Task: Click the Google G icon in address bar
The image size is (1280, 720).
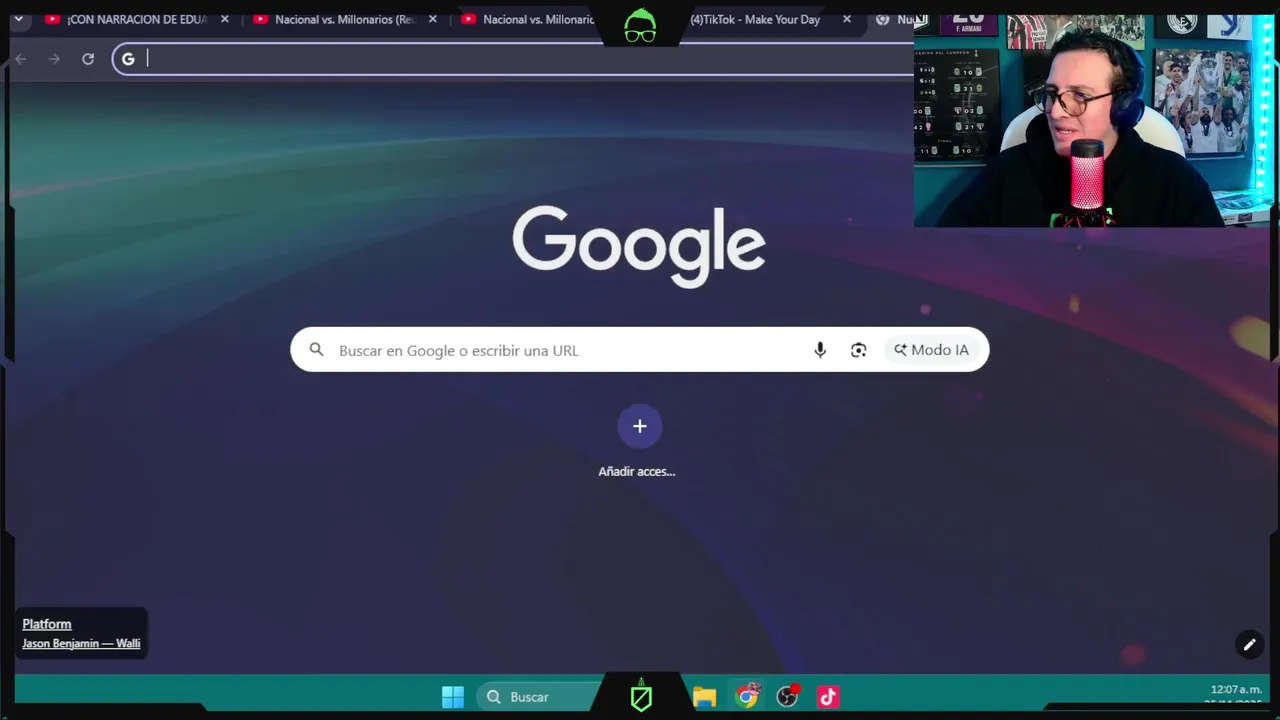Action: pyautogui.click(x=128, y=59)
